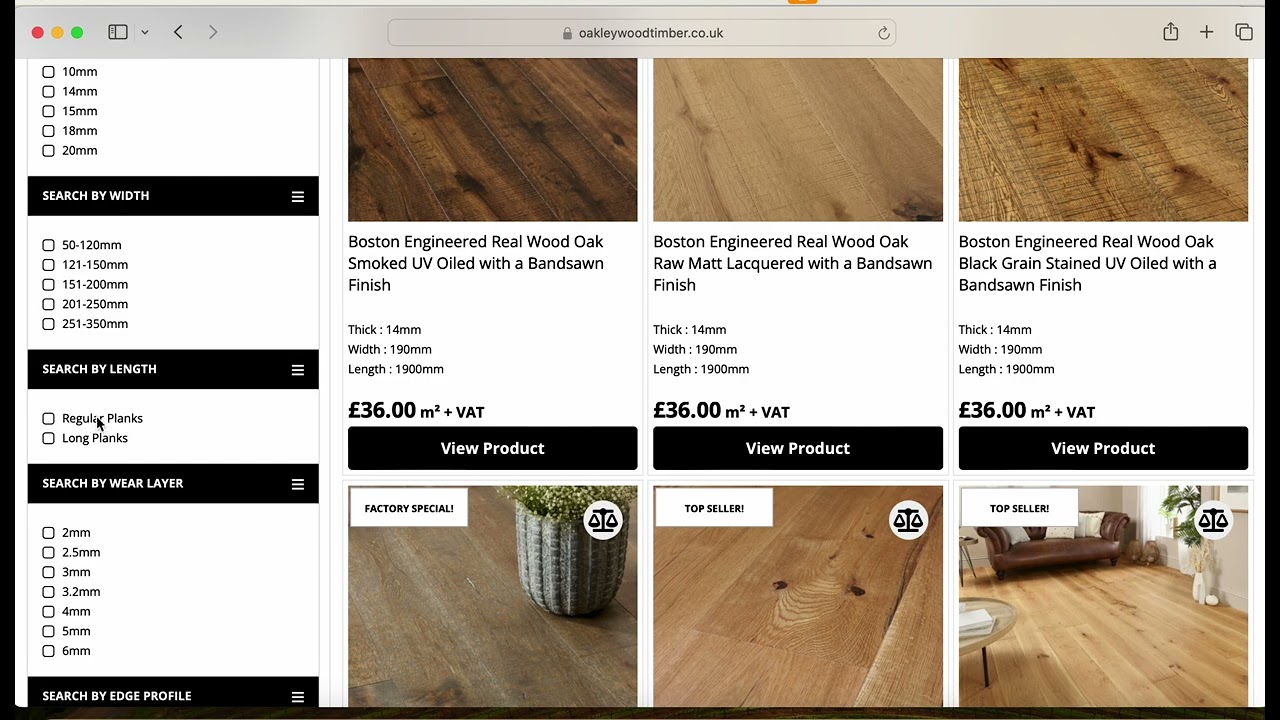Tick the 14mm thickness checkbox
The image size is (1280, 720).
click(48, 91)
